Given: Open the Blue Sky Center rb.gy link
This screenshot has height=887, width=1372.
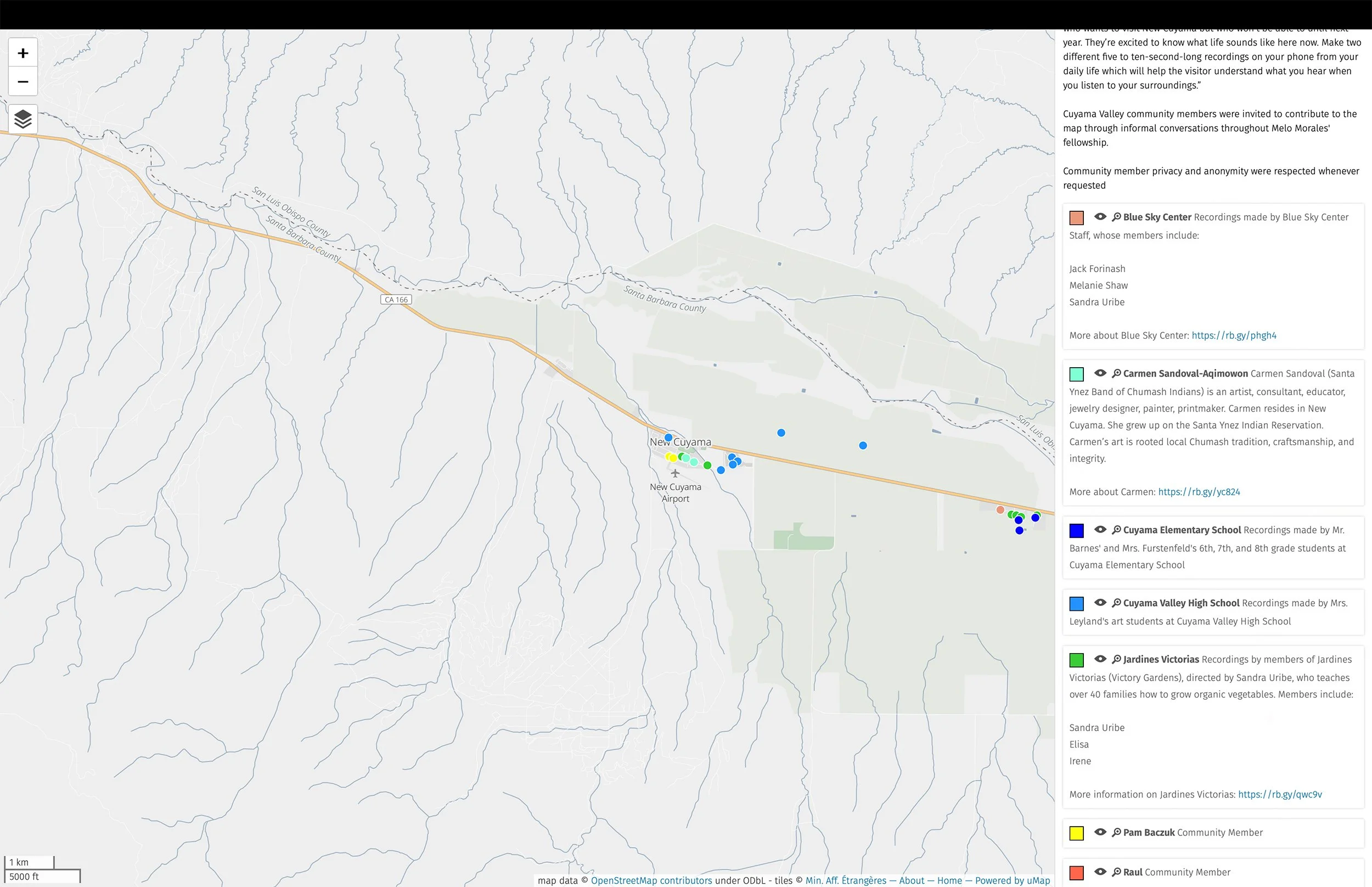Looking at the screenshot, I should [1233, 335].
